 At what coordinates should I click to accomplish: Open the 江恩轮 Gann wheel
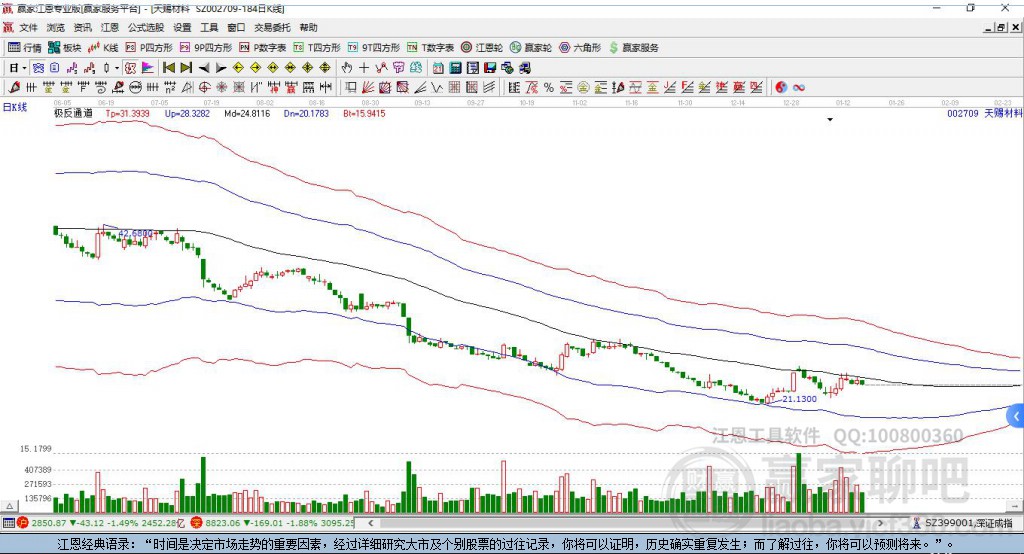482,48
